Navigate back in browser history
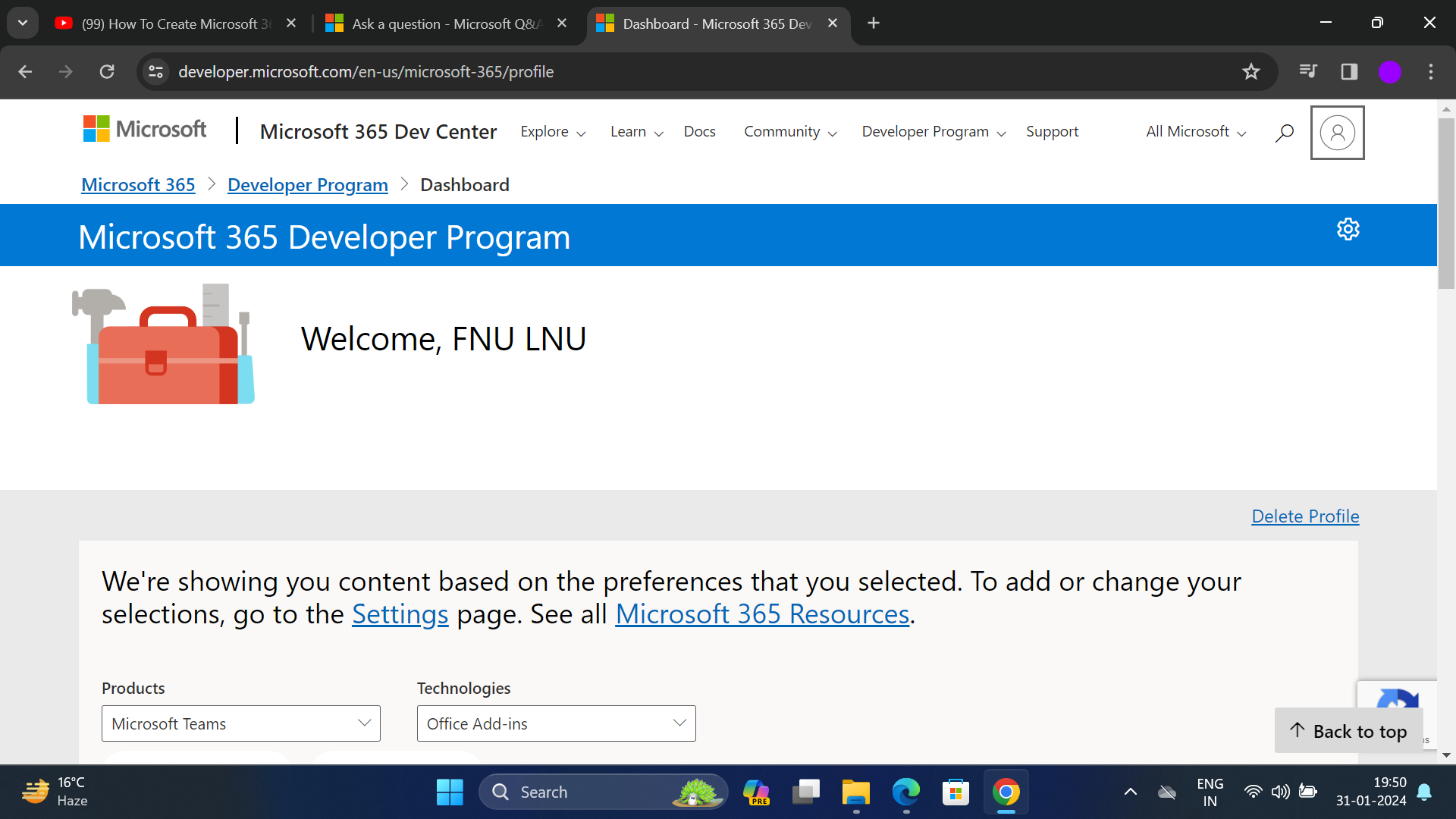Image resolution: width=1456 pixels, height=819 pixels. pos(26,71)
